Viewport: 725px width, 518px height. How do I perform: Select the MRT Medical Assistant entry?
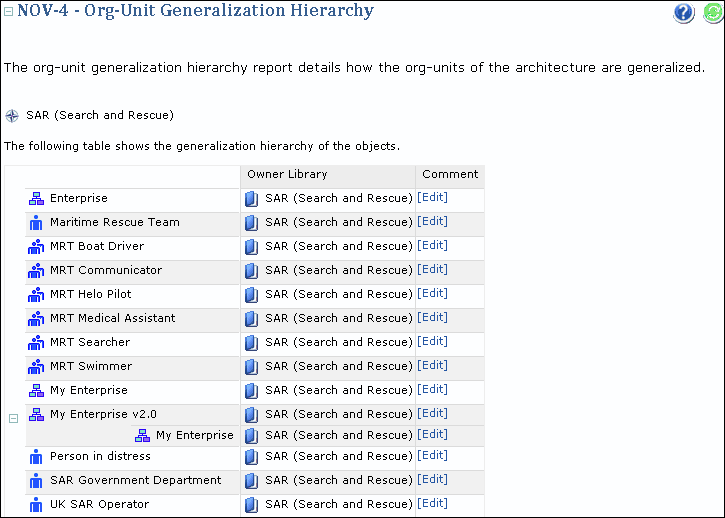[112, 318]
